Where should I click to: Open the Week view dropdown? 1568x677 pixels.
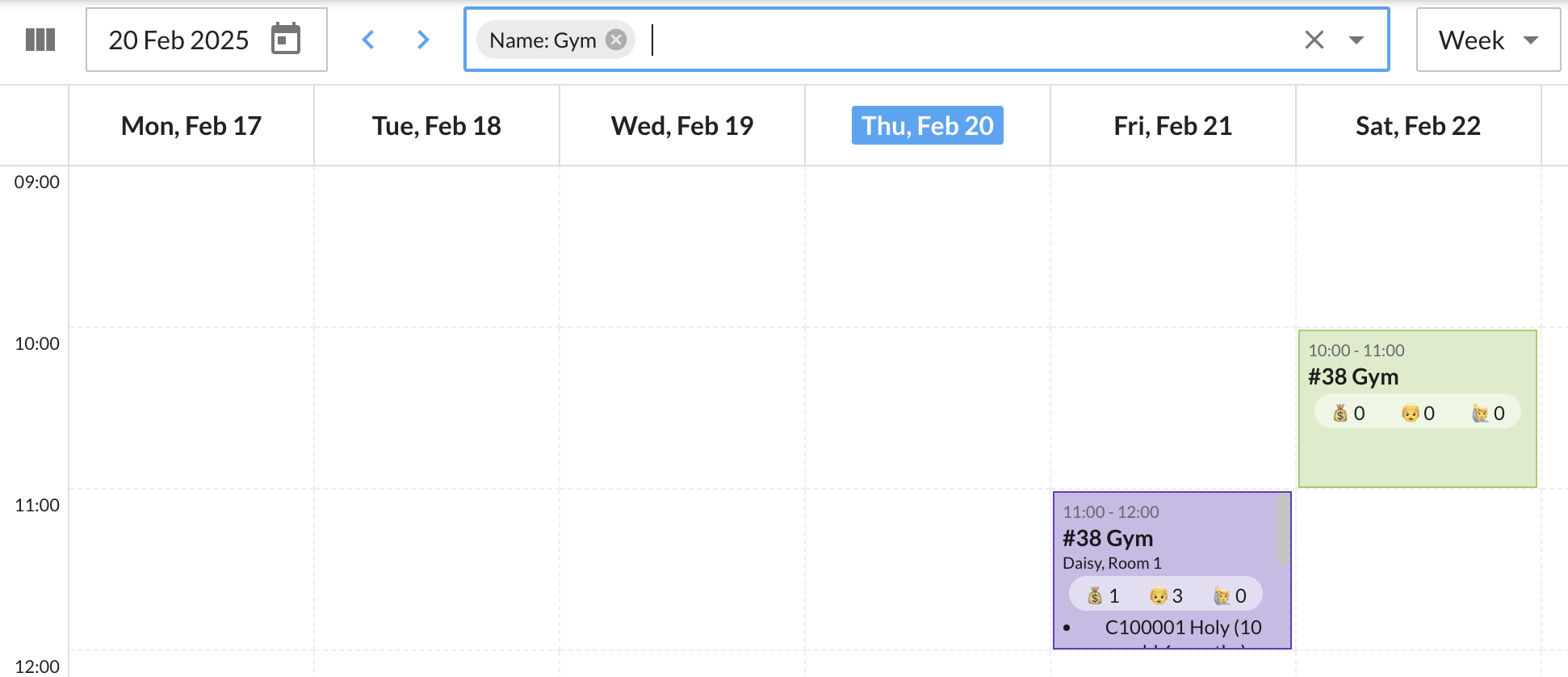1488,40
